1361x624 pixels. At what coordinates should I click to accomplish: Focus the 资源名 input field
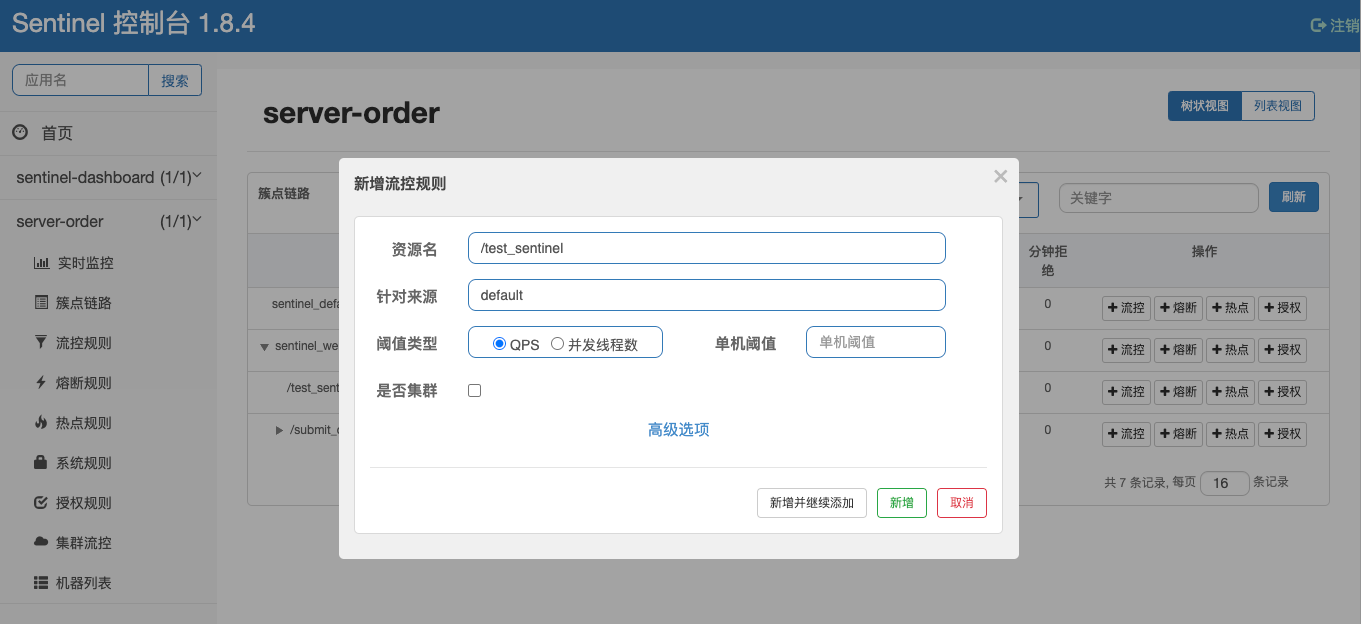(x=707, y=248)
